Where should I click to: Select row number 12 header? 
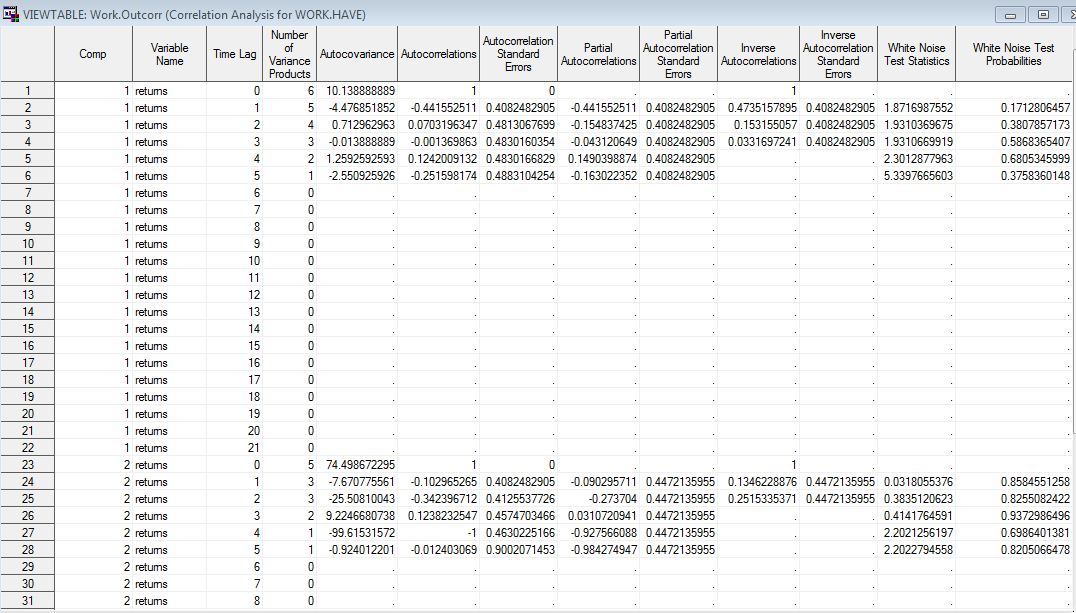[x=27, y=278]
